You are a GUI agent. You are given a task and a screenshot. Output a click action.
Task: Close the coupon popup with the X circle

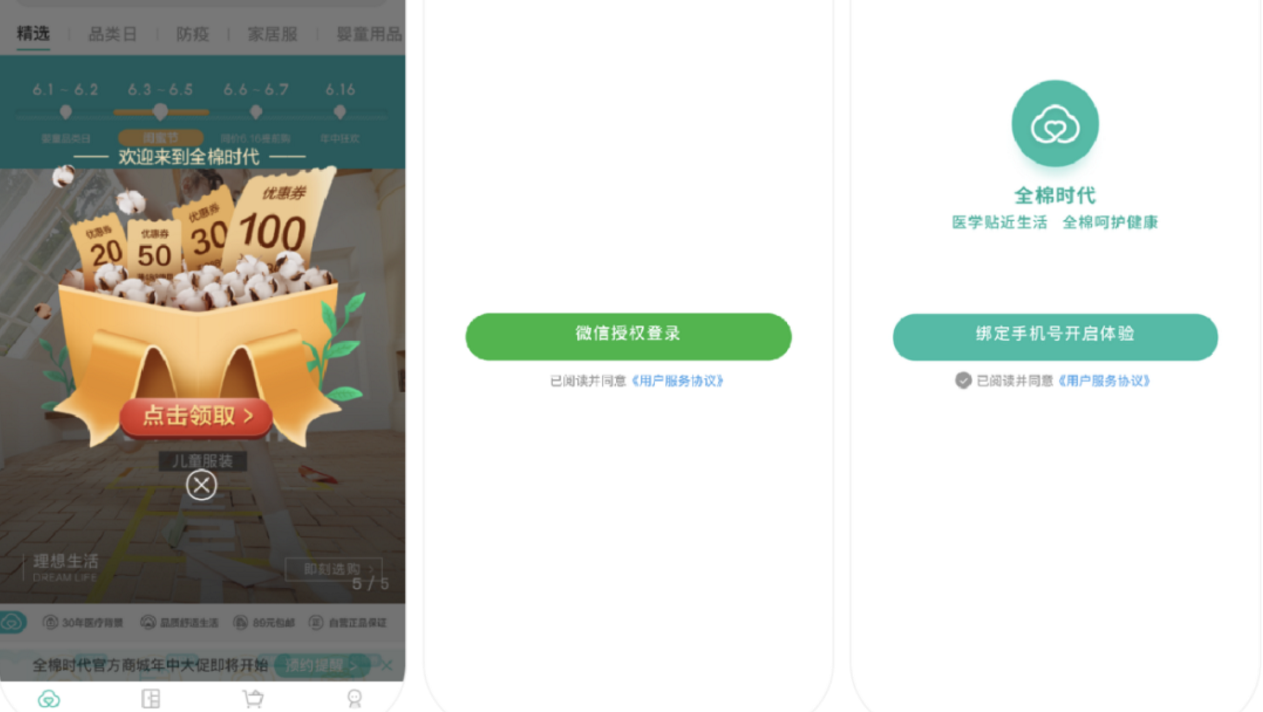(201, 485)
